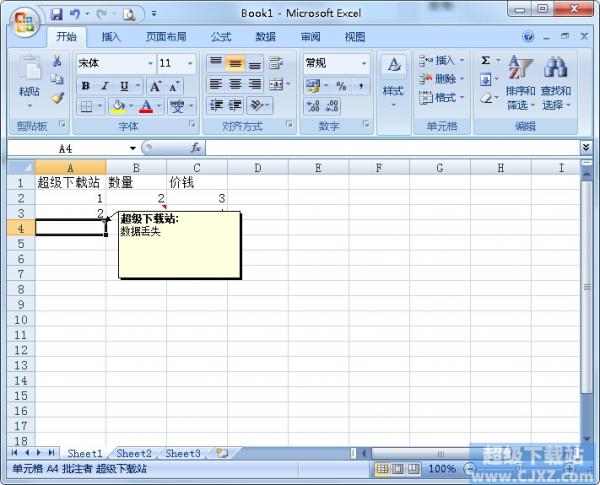This screenshot has height=485, width=600.
Task: Click the percent style icon
Action: click(x=341, y=86)
